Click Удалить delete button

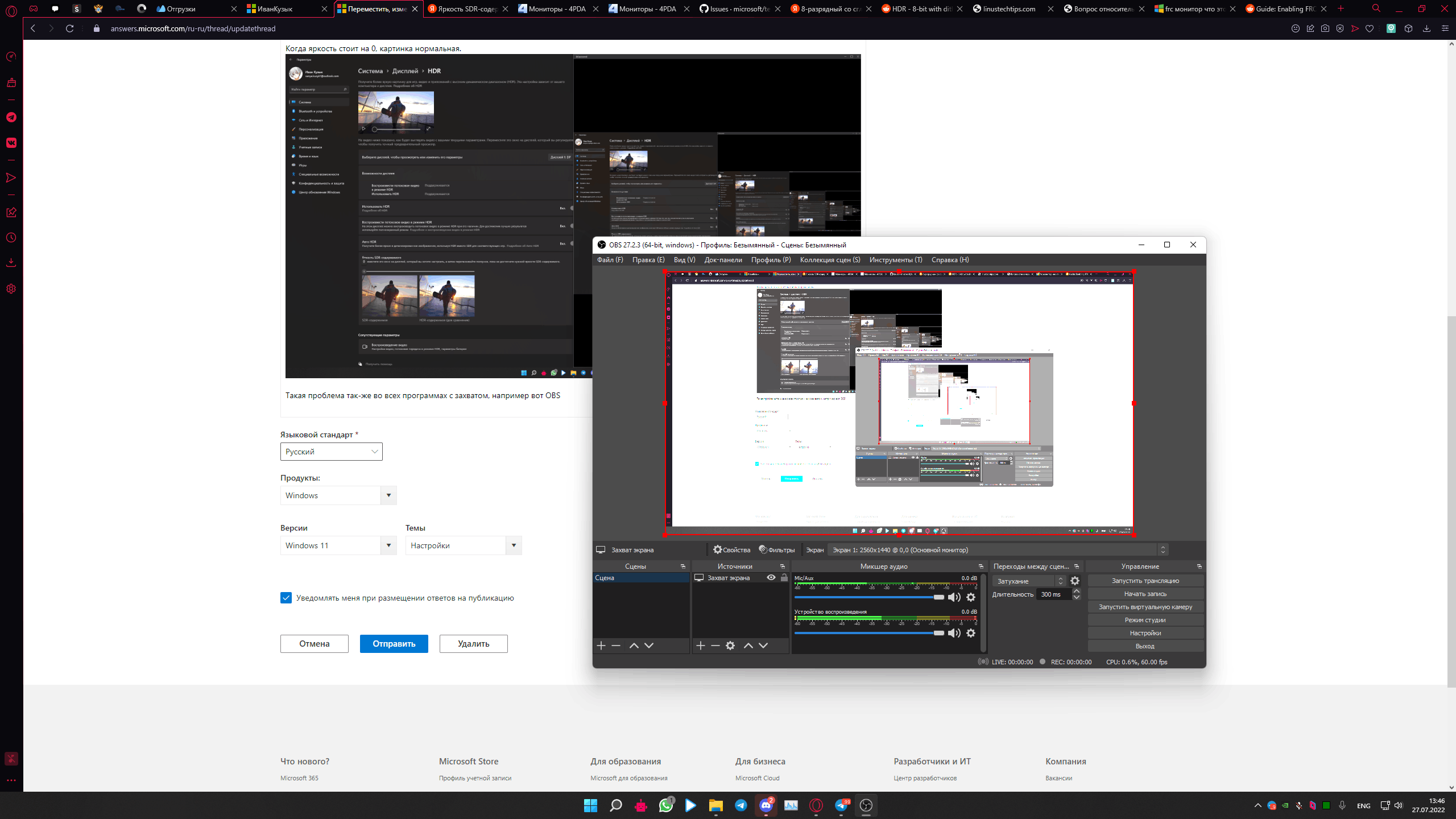tap(474, 644)
